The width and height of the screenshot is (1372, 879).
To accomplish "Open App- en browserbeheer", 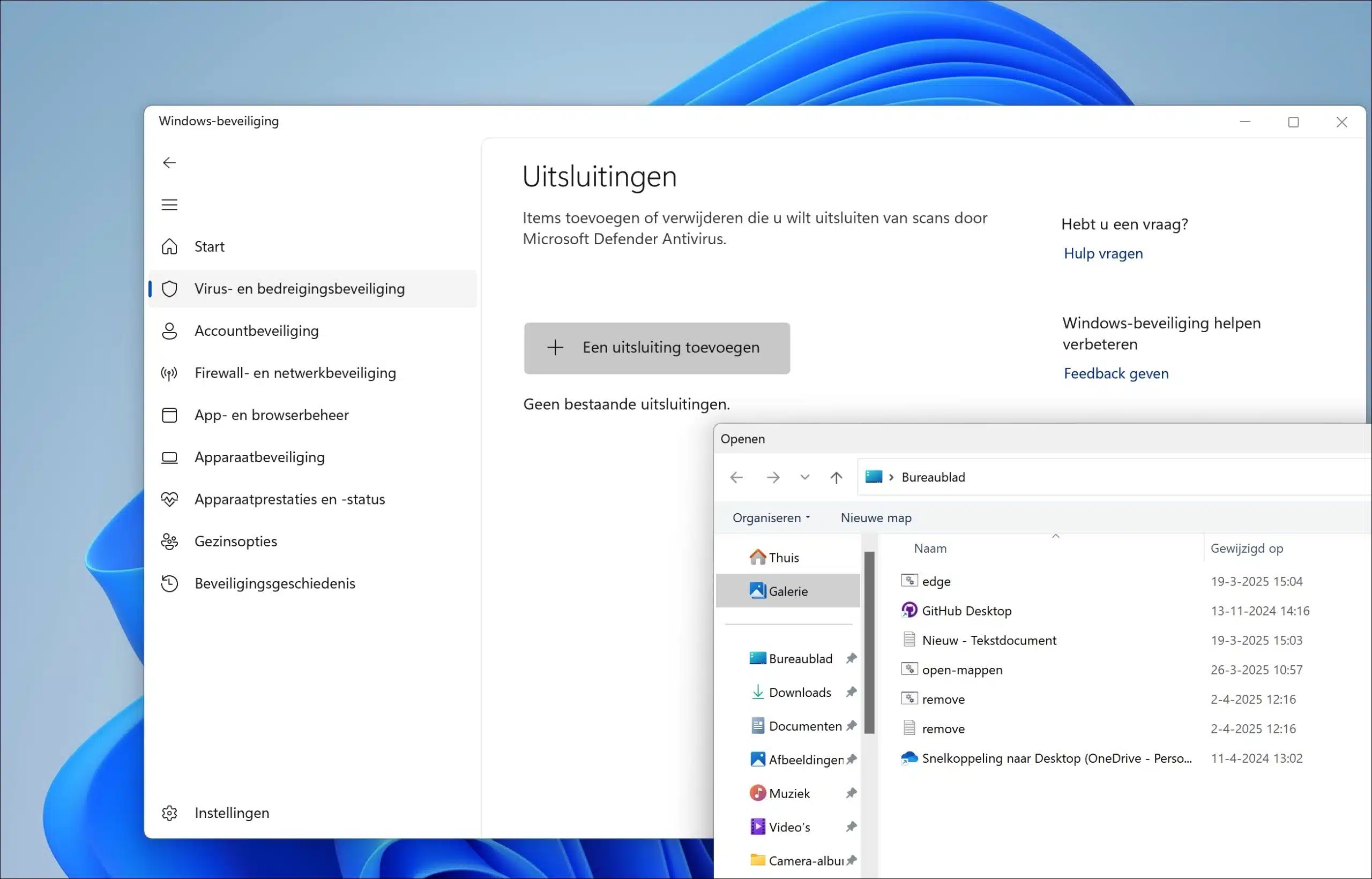I will tap(313, 415).
